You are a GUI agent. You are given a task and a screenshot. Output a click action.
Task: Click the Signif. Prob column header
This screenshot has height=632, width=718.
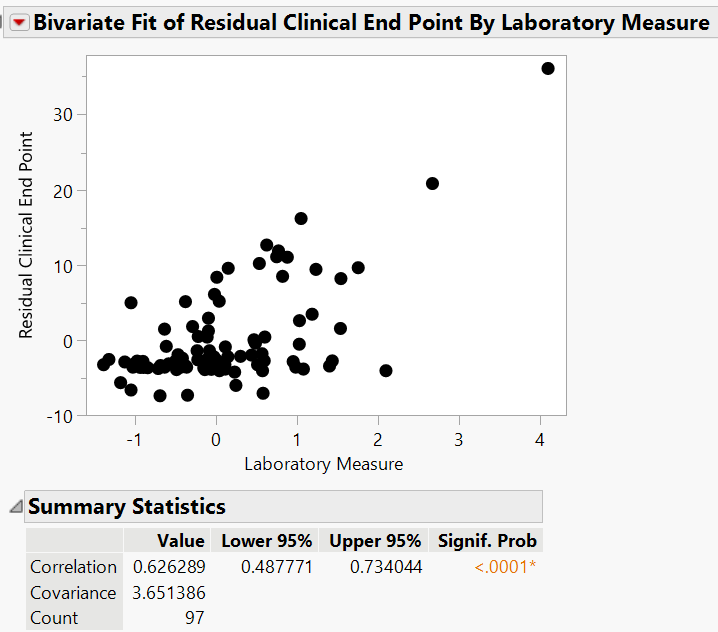[x=487, y=541]
